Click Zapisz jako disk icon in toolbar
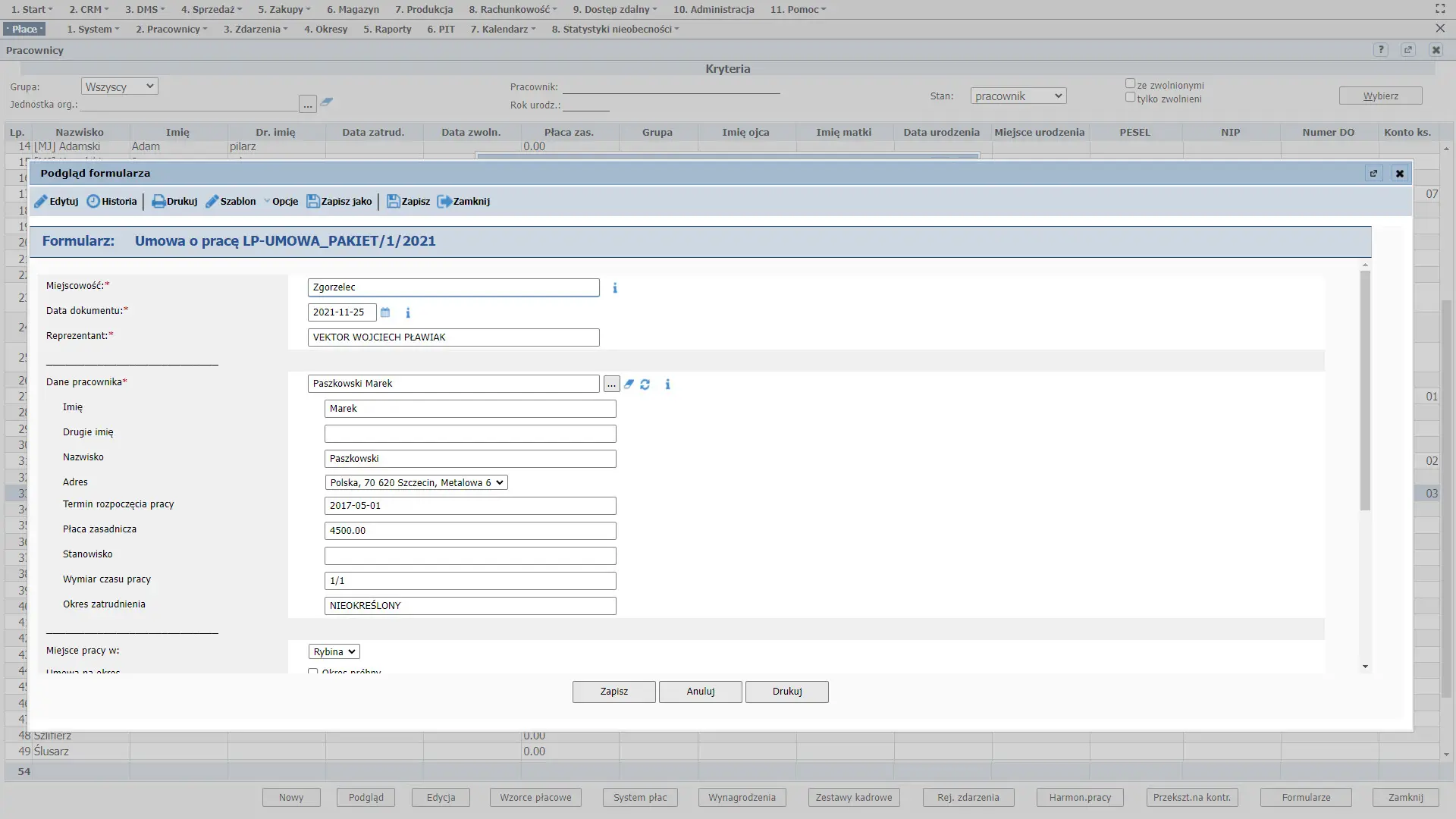1456x819 pixels. pos(313,202)
